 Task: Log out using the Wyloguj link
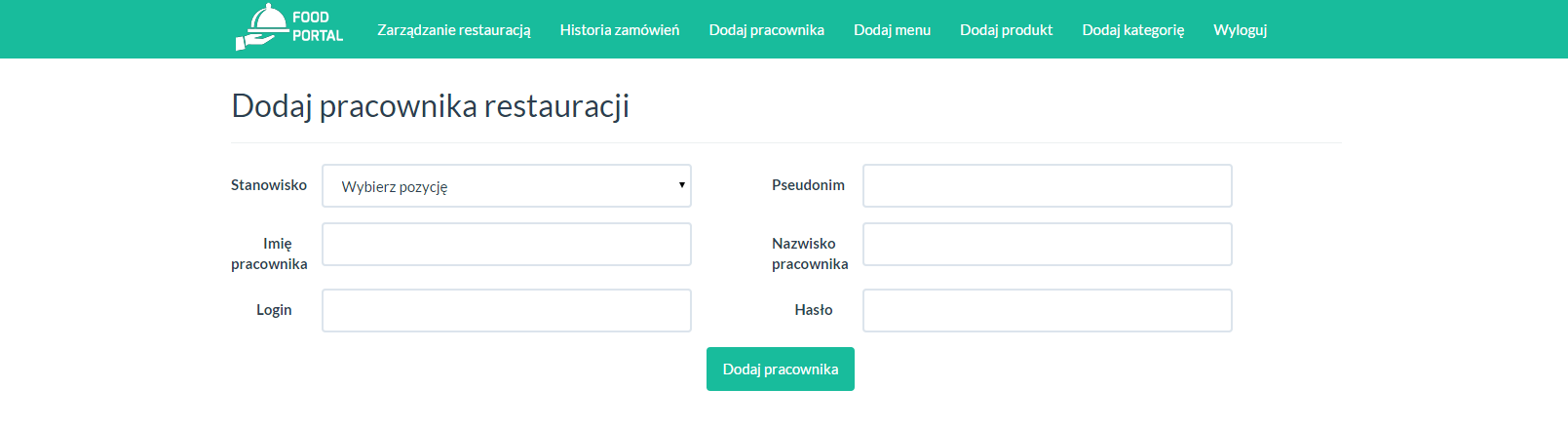[1241, 30]
